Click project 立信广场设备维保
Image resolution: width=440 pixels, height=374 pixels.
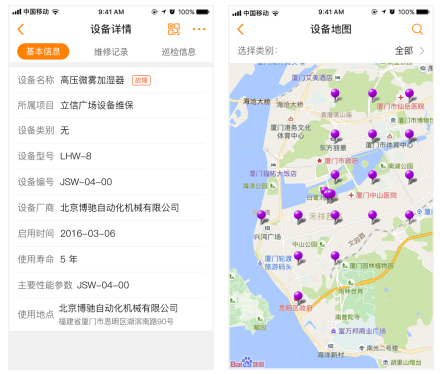(97, 105)
